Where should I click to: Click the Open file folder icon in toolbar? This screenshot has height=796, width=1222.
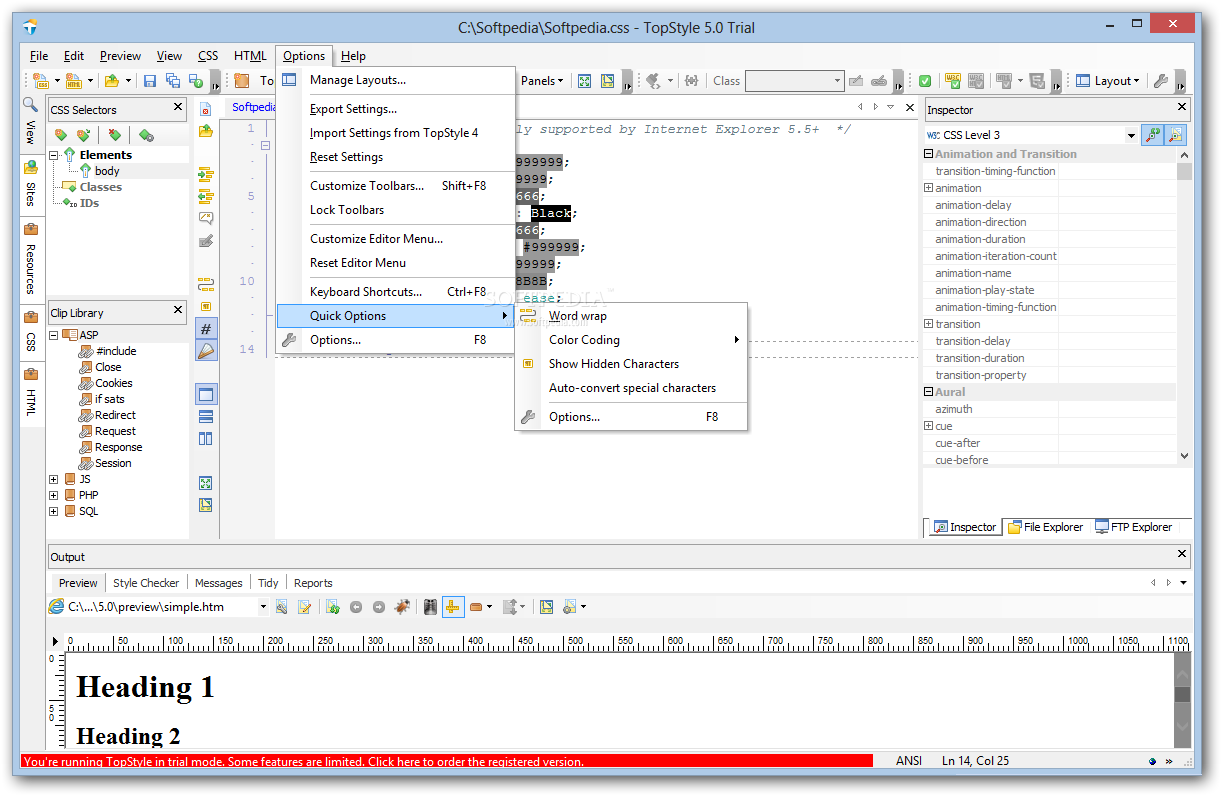tap(112, 81)
